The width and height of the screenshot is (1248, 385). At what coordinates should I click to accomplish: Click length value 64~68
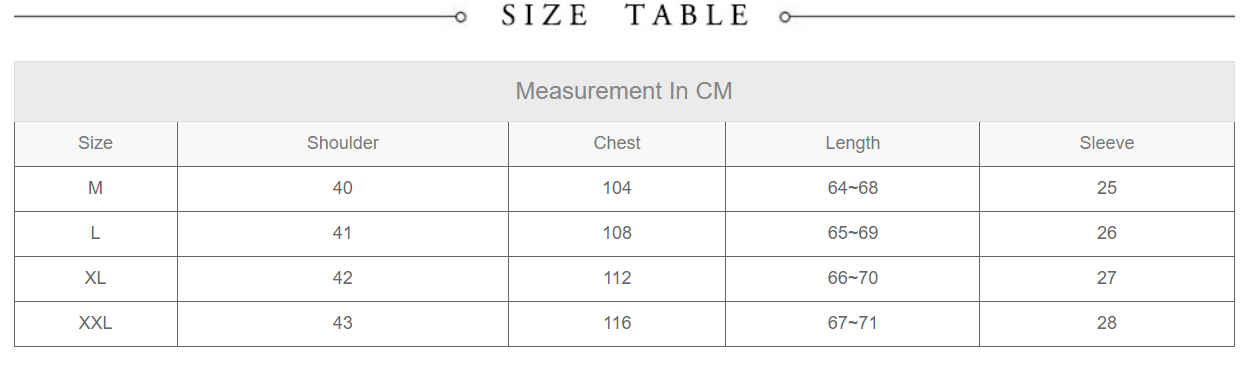(x=853, y=189)
